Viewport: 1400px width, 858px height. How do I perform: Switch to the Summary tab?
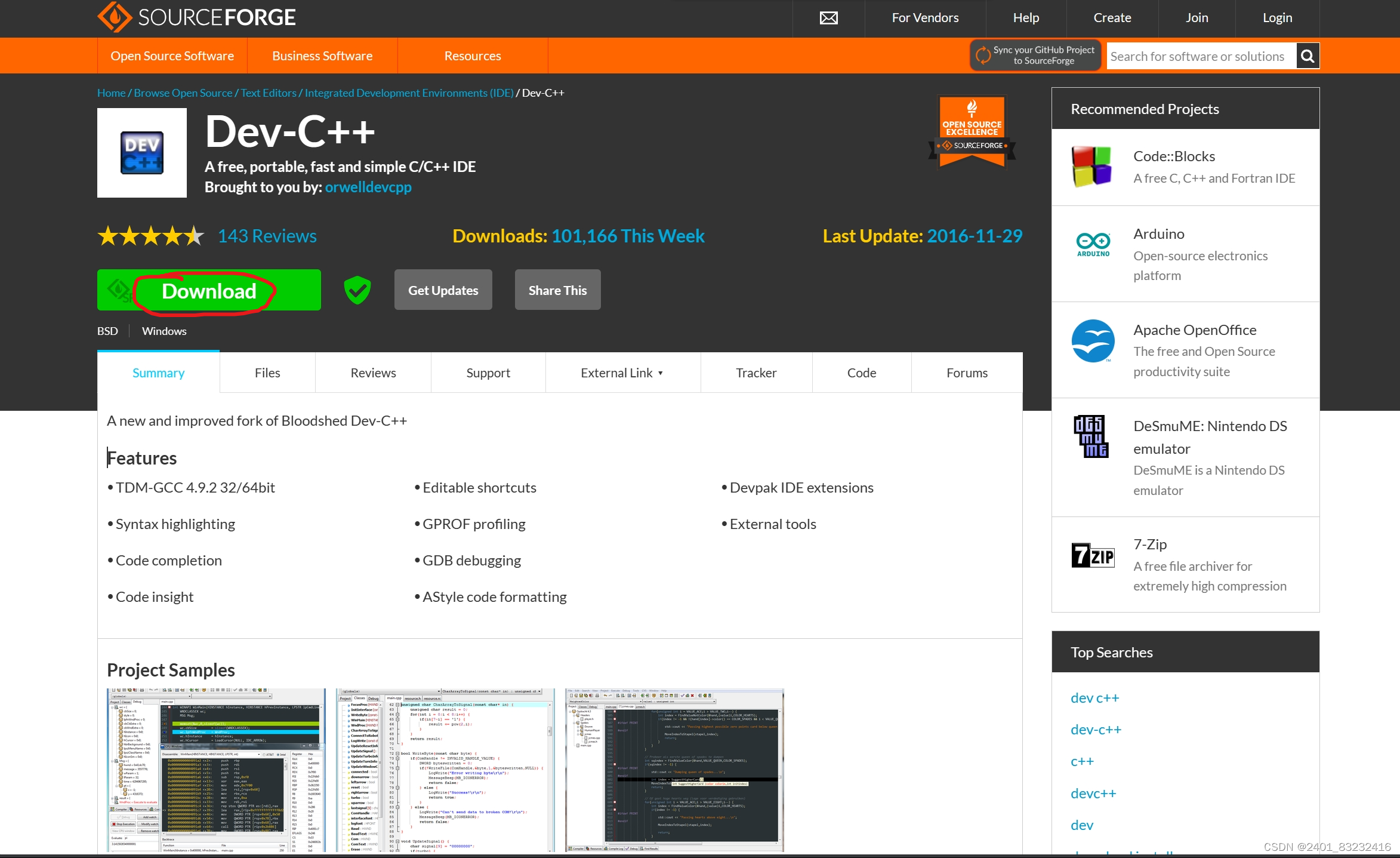(158, 373)
